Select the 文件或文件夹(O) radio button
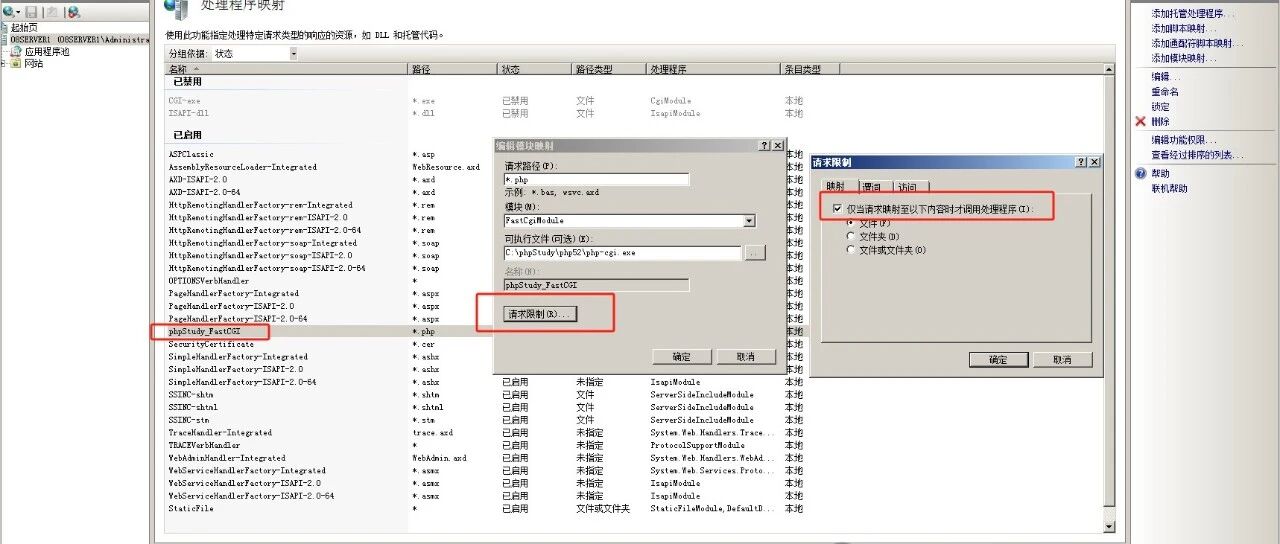The width and height of the screenshot is (1280, 544). pos(851,249)
